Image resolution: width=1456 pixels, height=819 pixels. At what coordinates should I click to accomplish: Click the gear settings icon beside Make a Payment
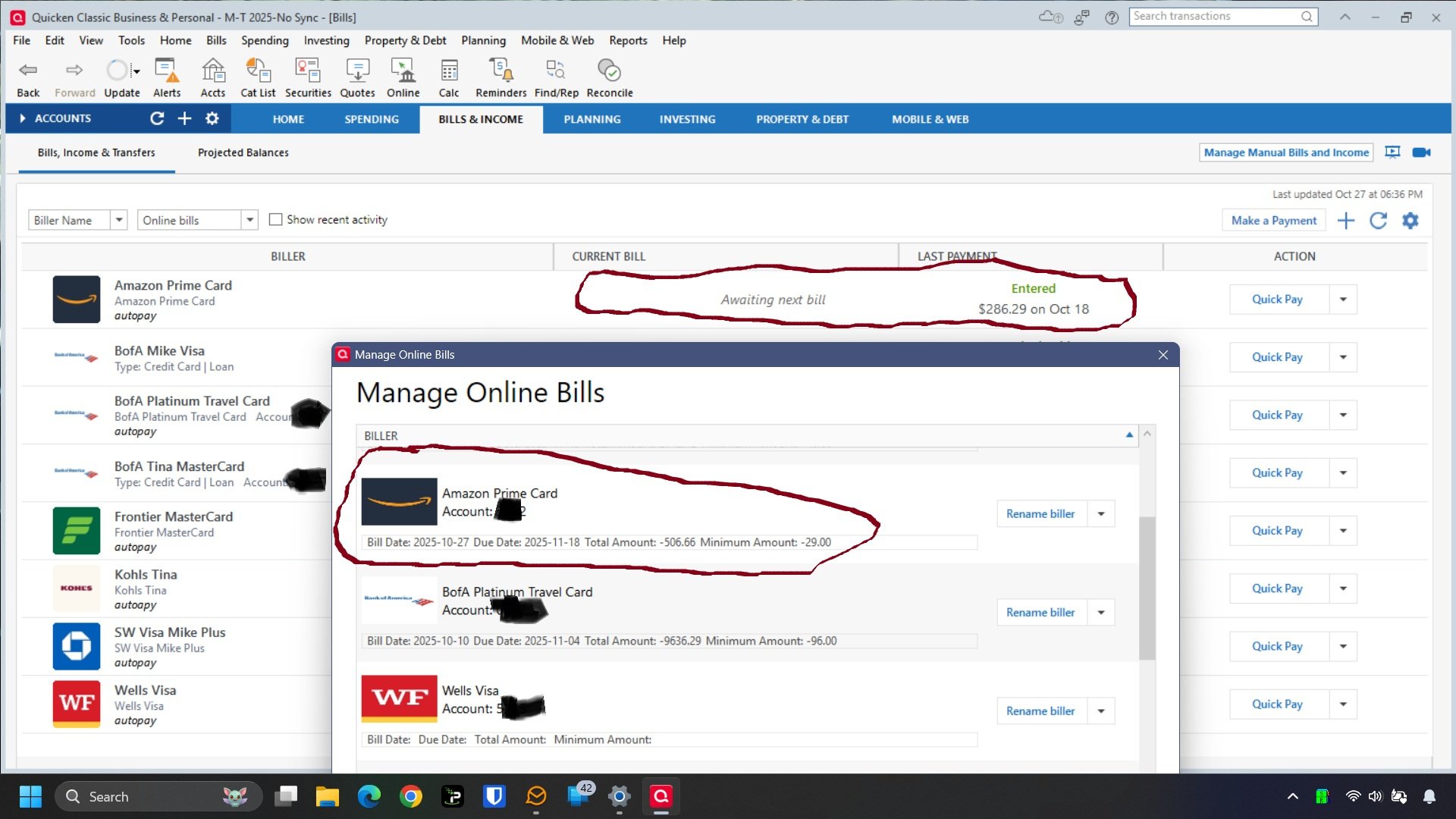point(1410,220)
